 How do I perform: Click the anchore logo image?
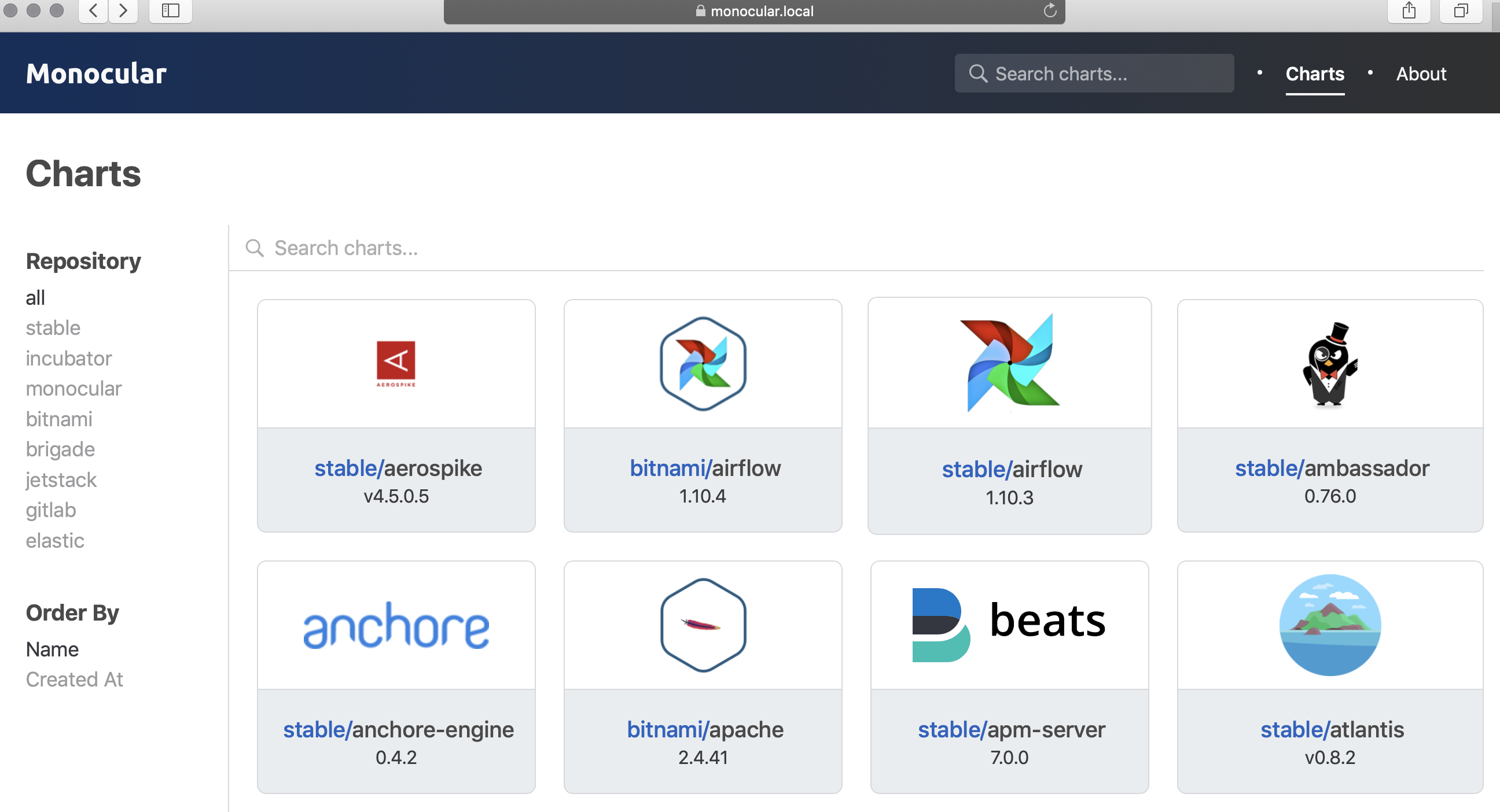click(x=396, y=626)
